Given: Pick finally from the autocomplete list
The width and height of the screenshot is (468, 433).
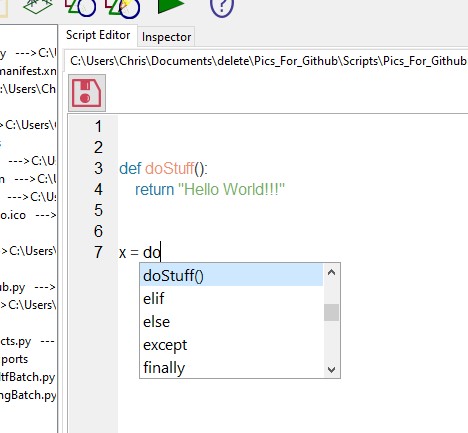Looking at the screenshot, I should coord(231,368).
